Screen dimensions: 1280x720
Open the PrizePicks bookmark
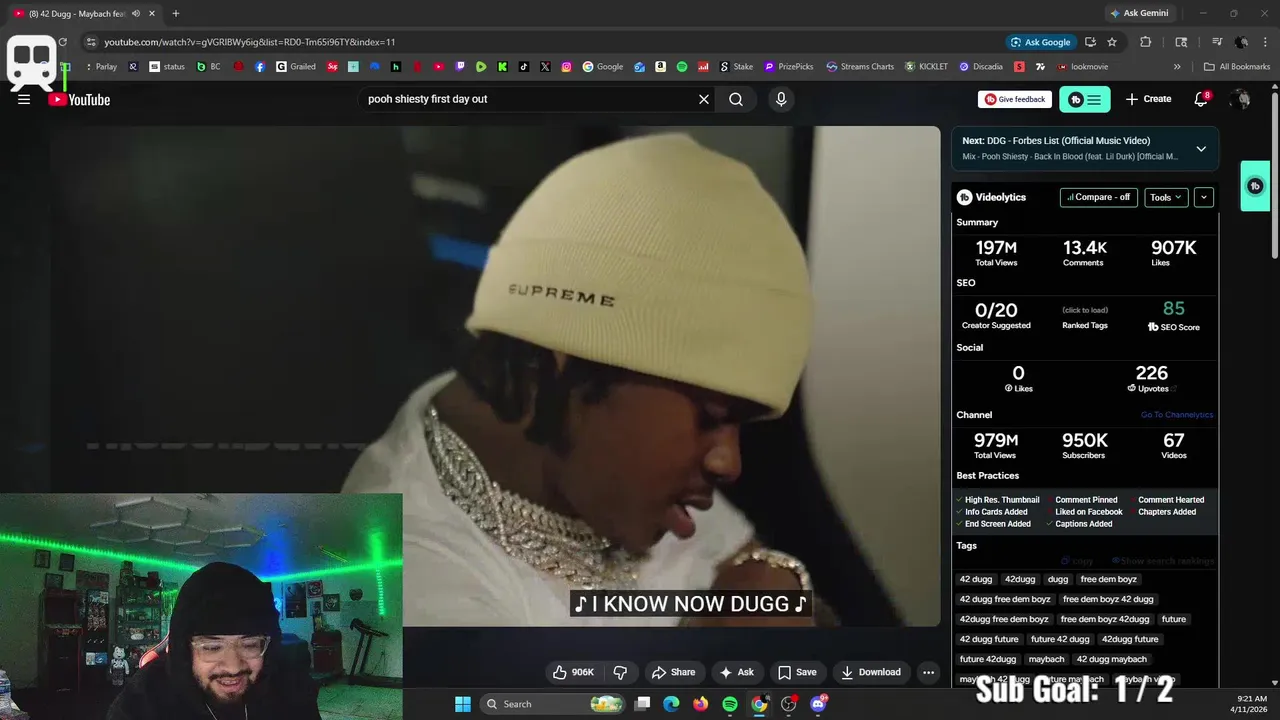point(789,67)
